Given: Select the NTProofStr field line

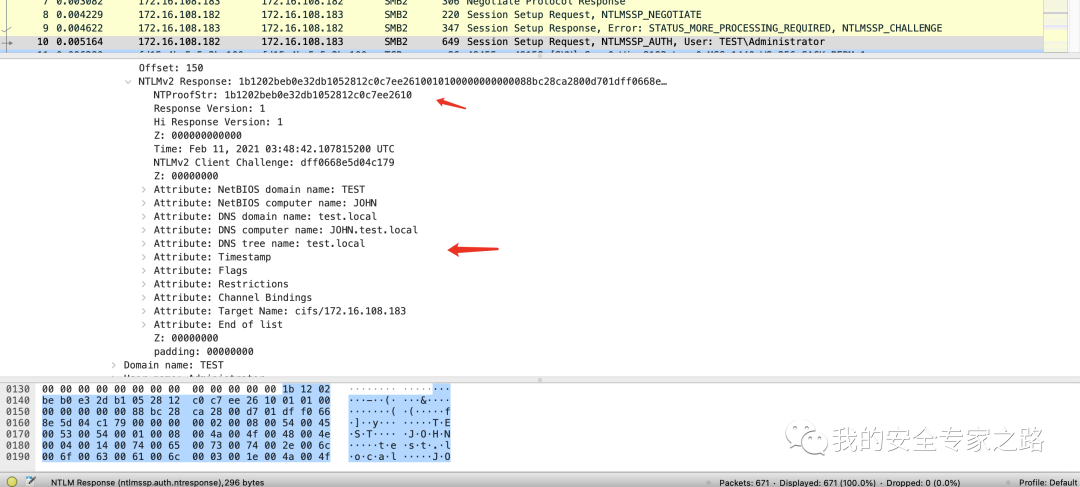Looking at the screenshot, I should (x=282, y=95).
